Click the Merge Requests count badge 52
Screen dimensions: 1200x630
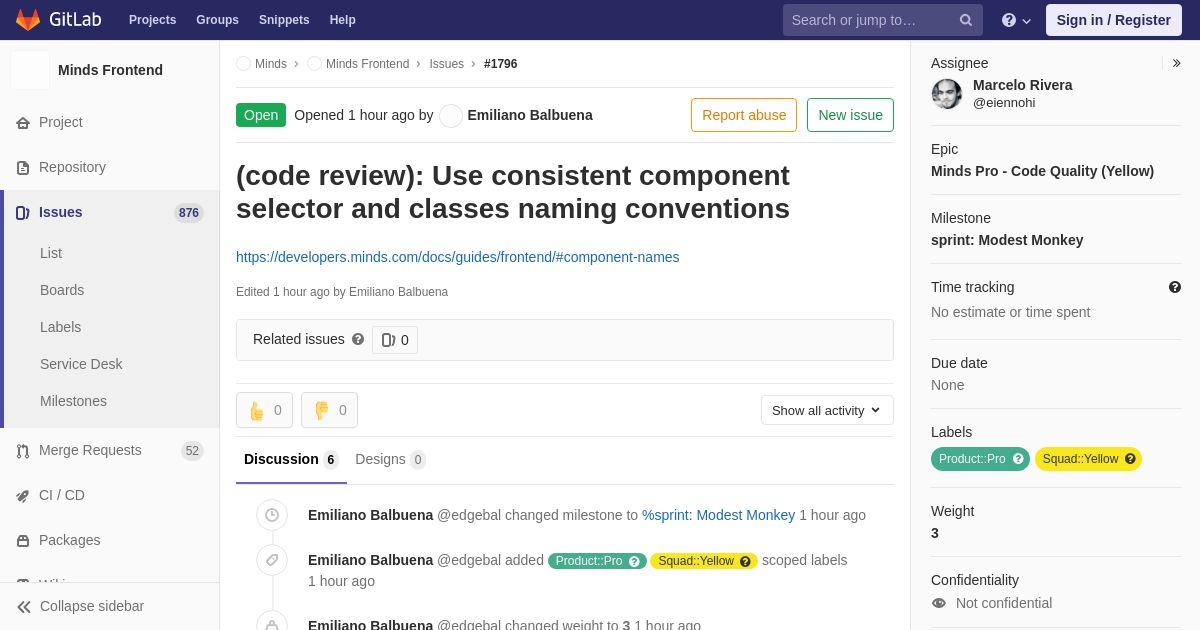pos(192,451)
